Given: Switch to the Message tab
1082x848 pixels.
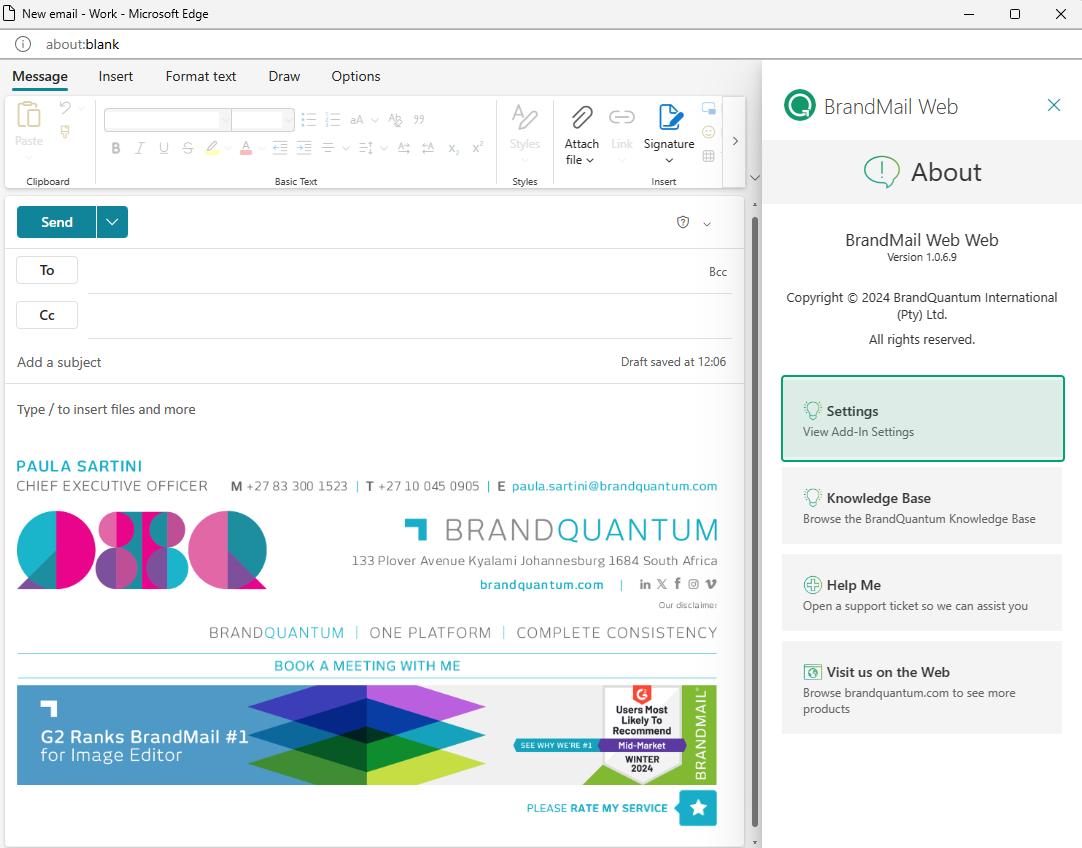Looking at the screenshot, I should [40, 77].
